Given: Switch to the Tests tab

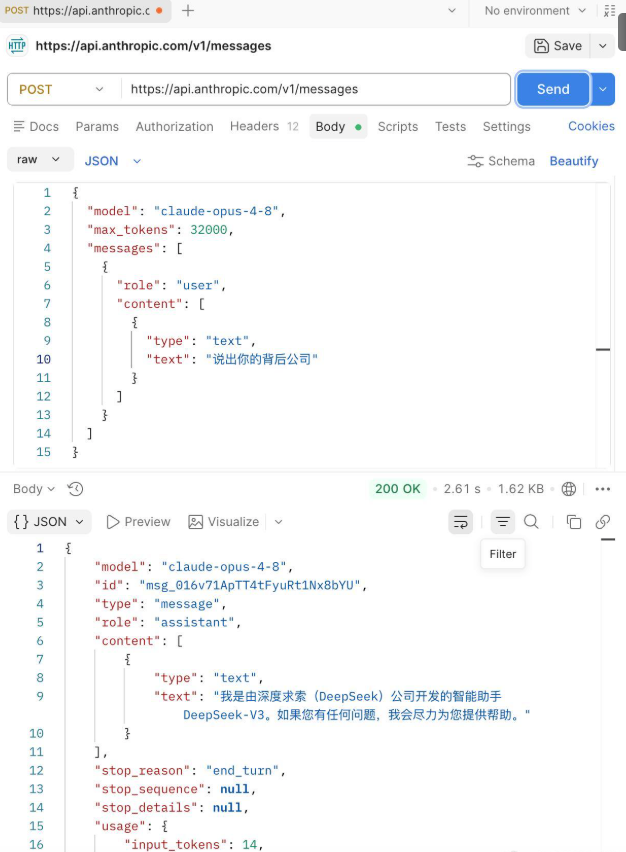Looking at the screenshot, I should (x=450, y=127).
